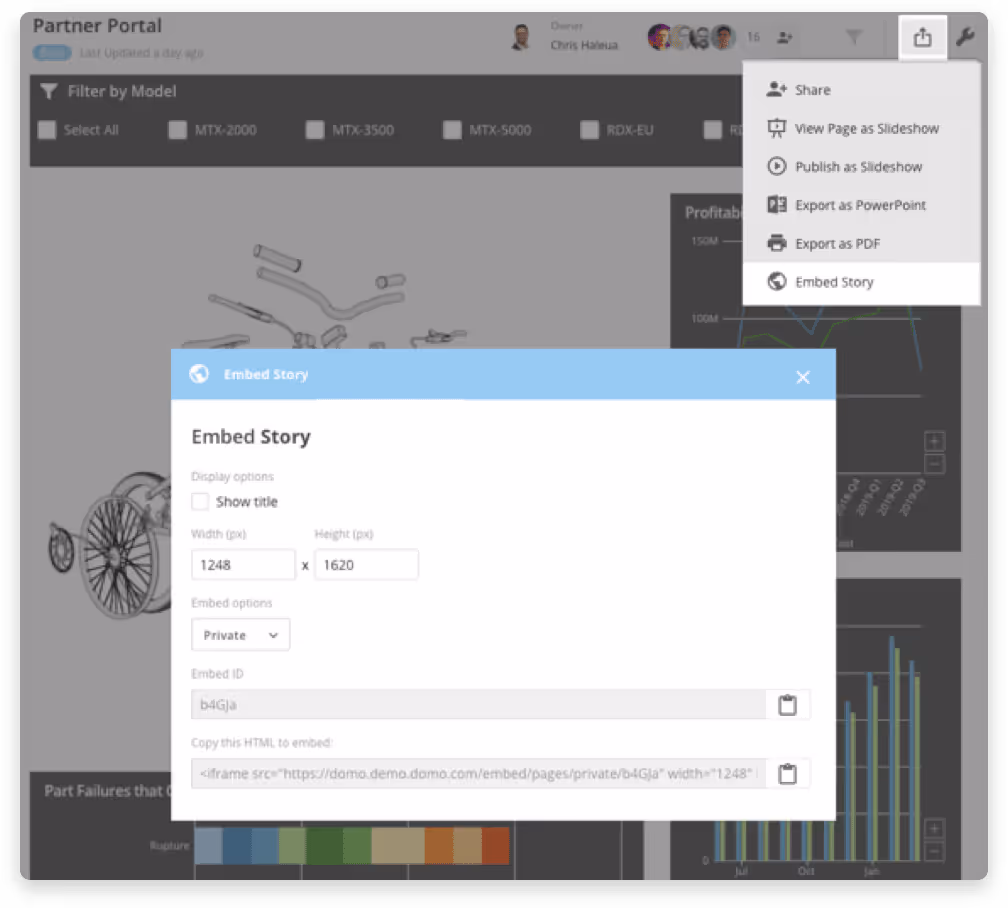Choose Publish as Slideshow

click(x=861, y=167)
